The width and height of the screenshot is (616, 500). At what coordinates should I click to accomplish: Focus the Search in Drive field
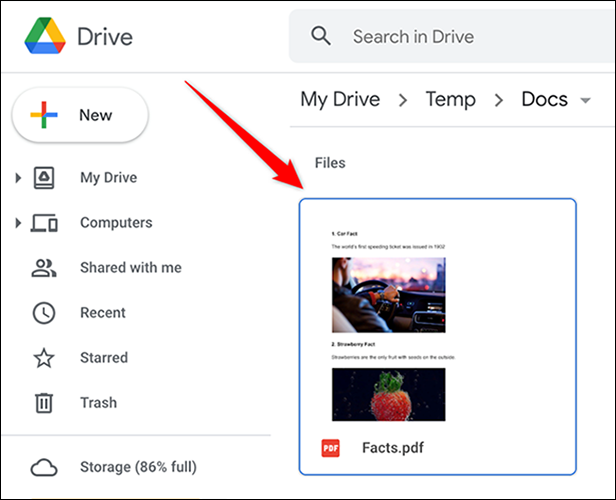tap(450, 37)
